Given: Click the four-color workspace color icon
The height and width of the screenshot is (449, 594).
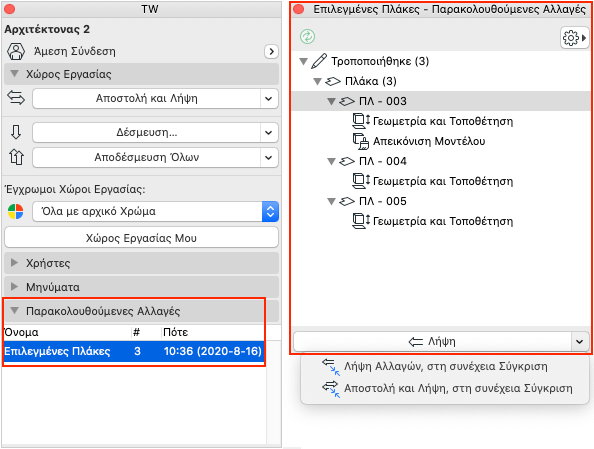Looking at the screenshot, I should (16, 211).
